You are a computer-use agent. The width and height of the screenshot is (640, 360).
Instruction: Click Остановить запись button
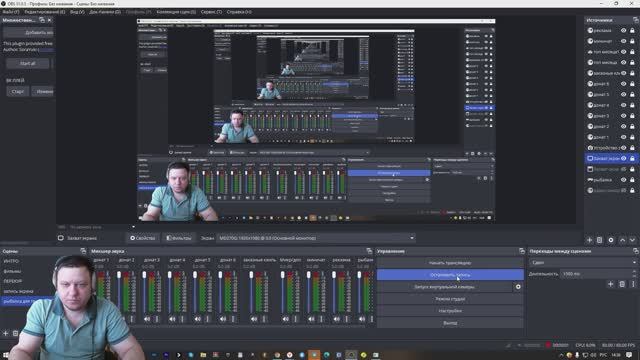(x=450, y=275)
